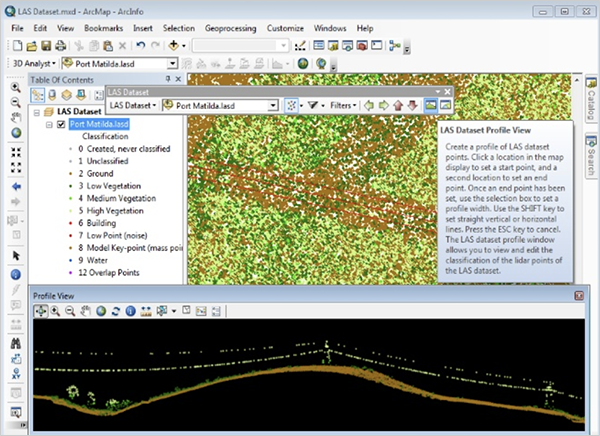
Task: Close the Table Of Contents panel
Action: (178, 79)
